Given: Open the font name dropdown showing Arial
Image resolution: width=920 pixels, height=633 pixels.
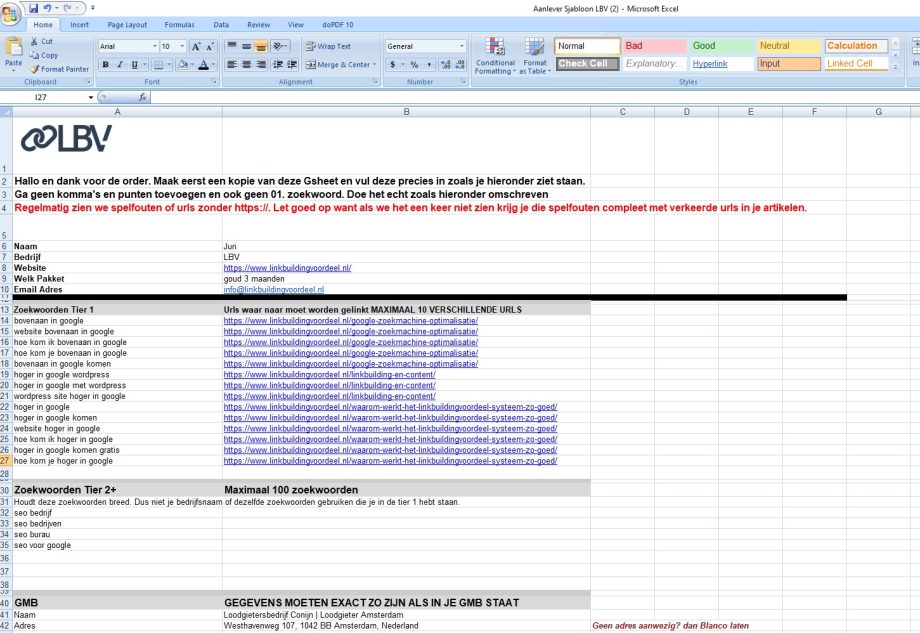Looking at the screenshot, I should [155, 46].
